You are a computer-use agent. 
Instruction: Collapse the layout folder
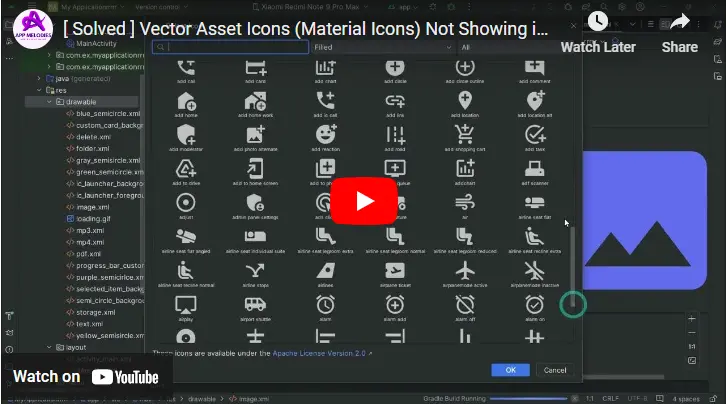pos(49,347)
